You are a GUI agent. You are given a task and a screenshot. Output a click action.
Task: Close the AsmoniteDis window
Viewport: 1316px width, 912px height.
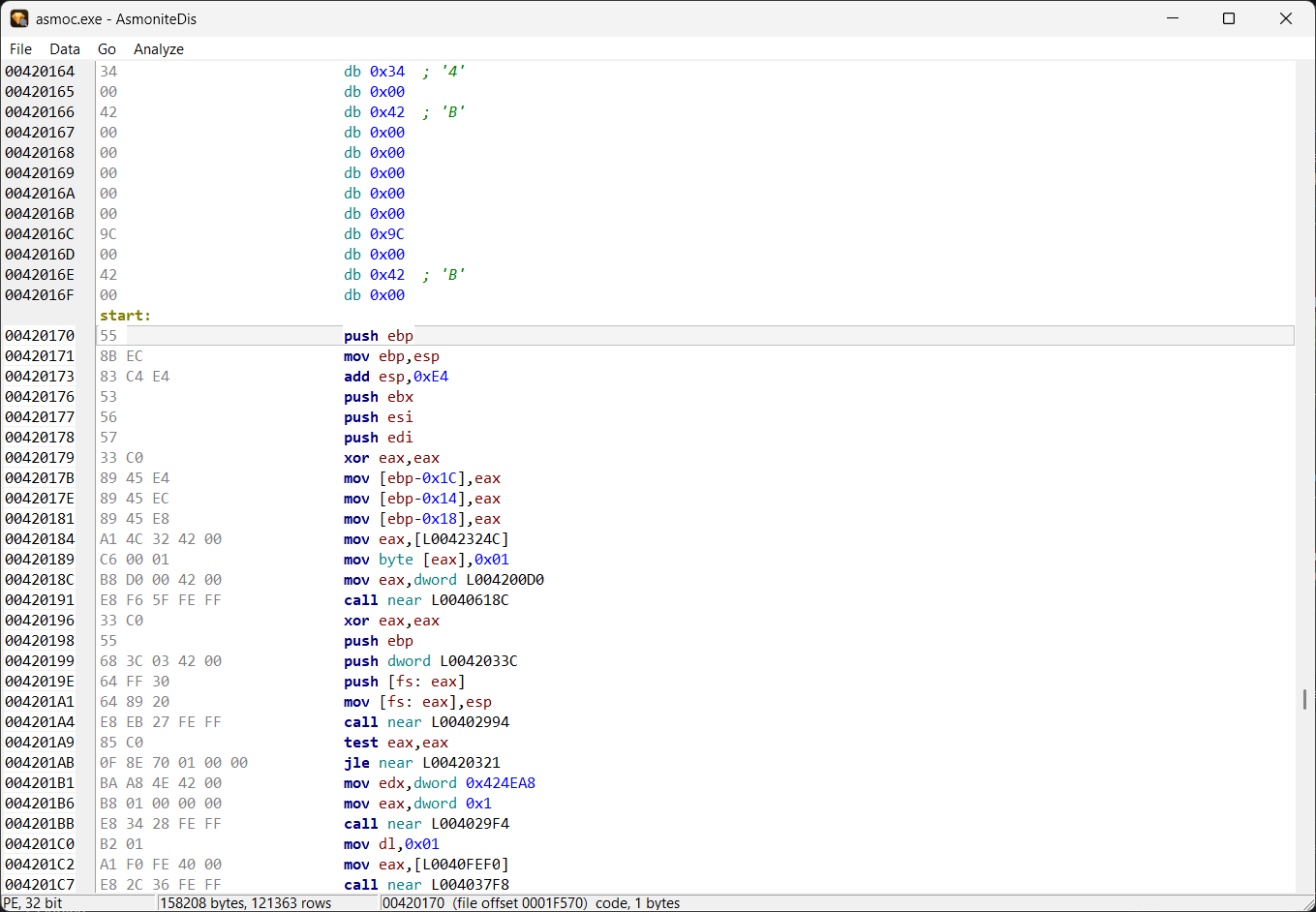click(1286, 18)
